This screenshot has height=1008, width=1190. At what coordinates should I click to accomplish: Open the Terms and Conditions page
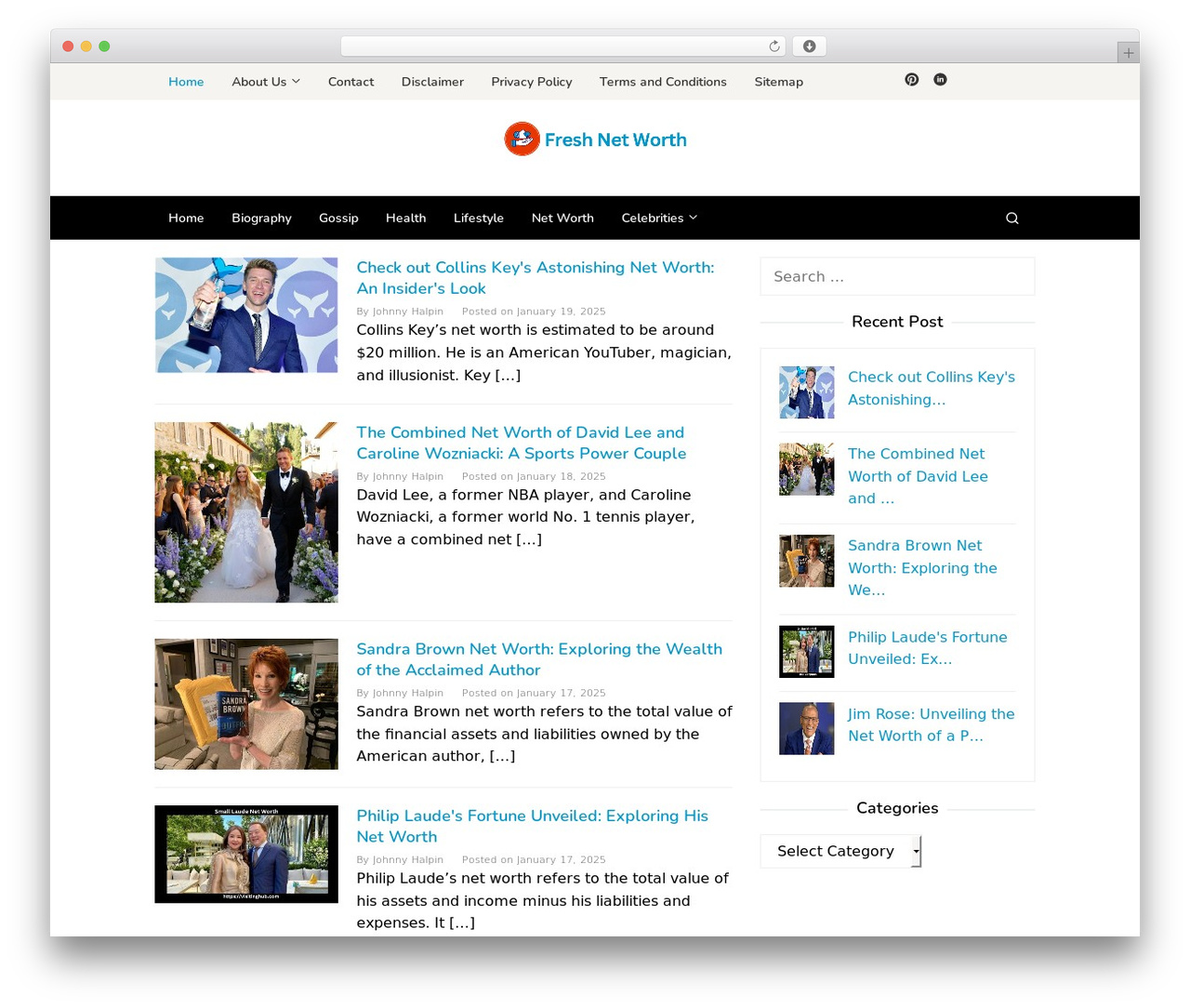point(663,82)
